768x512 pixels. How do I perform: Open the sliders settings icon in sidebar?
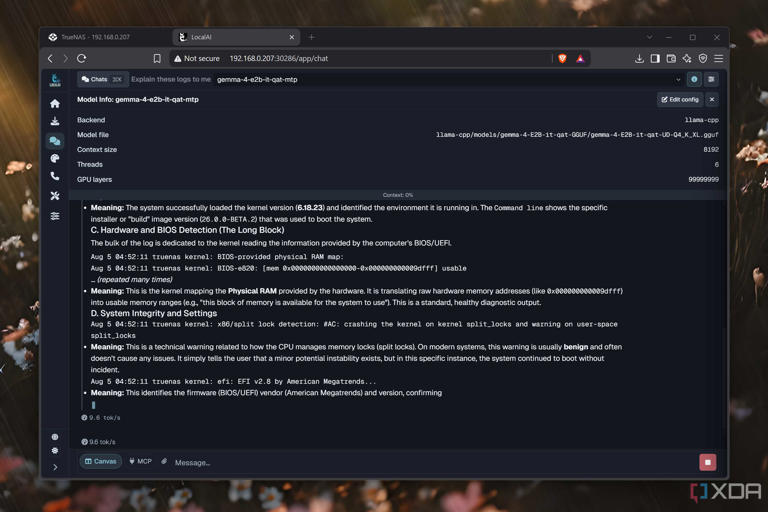coord(55,216)
